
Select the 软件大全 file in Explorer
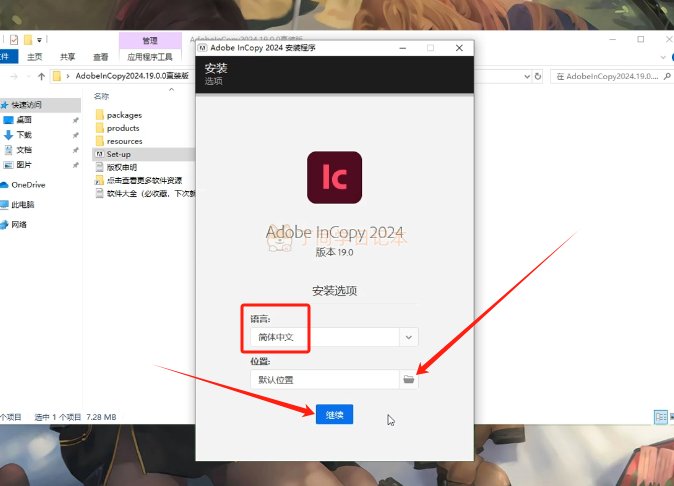(x=145, y=193)
